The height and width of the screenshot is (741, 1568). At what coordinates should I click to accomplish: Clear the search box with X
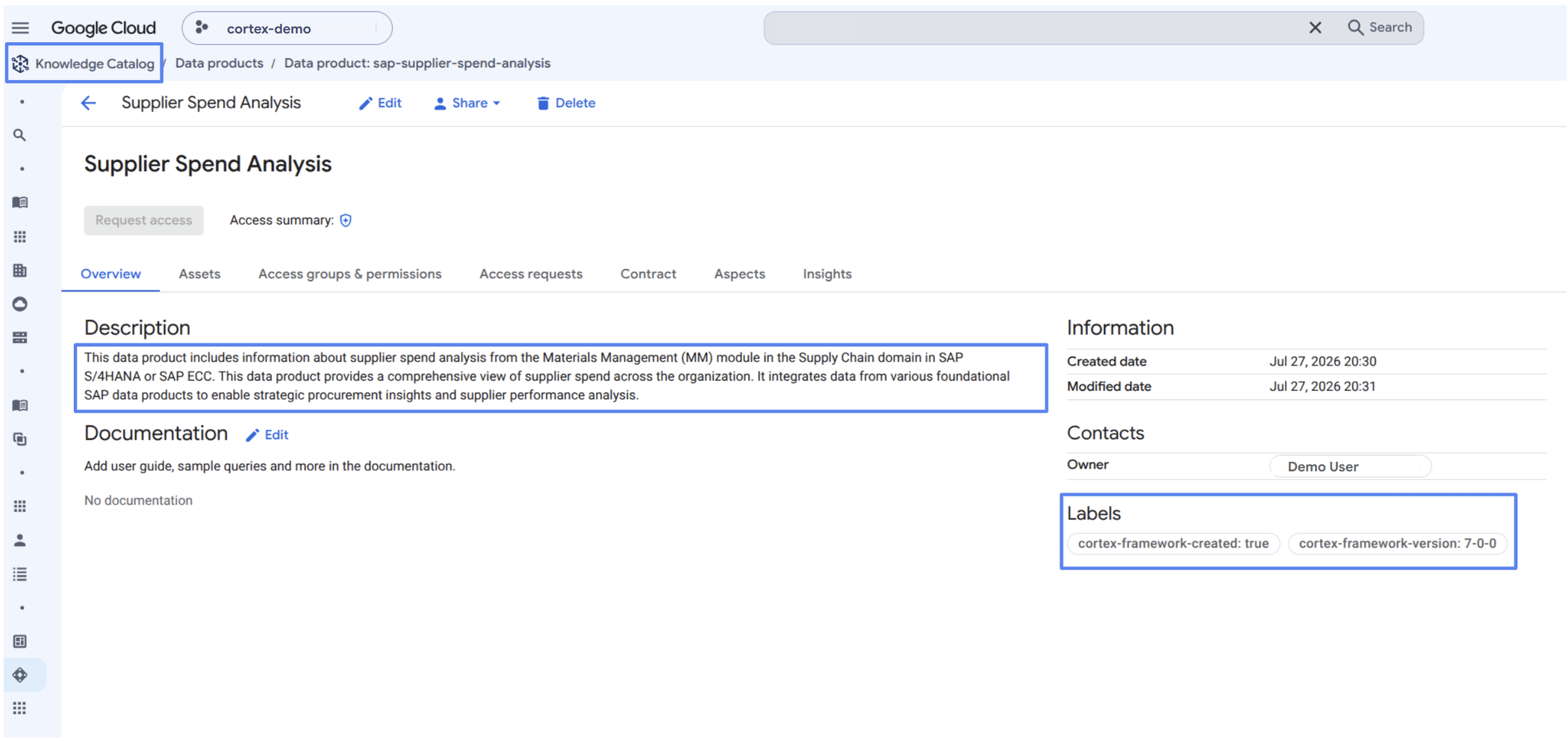pos(1315,28)
